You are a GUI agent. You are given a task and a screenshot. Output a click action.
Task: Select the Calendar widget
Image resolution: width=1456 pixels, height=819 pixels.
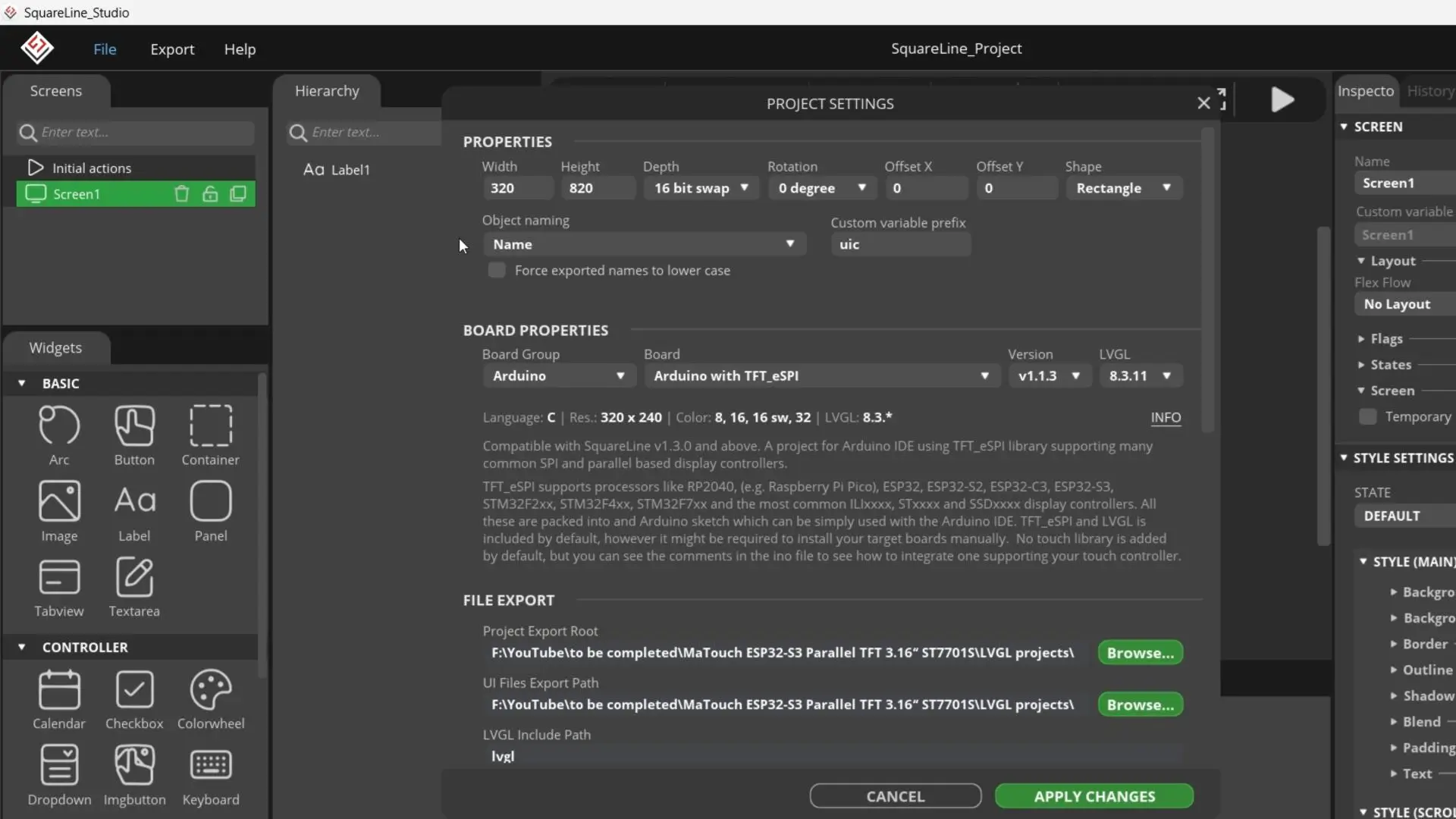59,699
